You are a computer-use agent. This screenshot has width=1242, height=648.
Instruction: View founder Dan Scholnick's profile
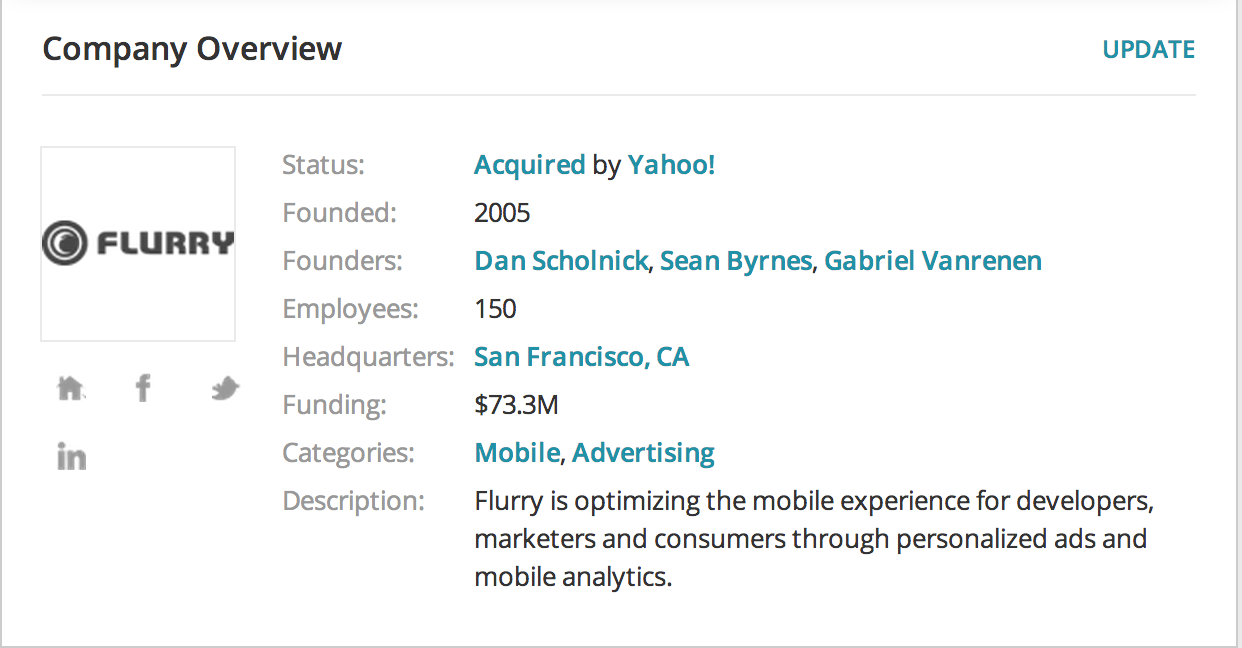[x=561, y=261]
